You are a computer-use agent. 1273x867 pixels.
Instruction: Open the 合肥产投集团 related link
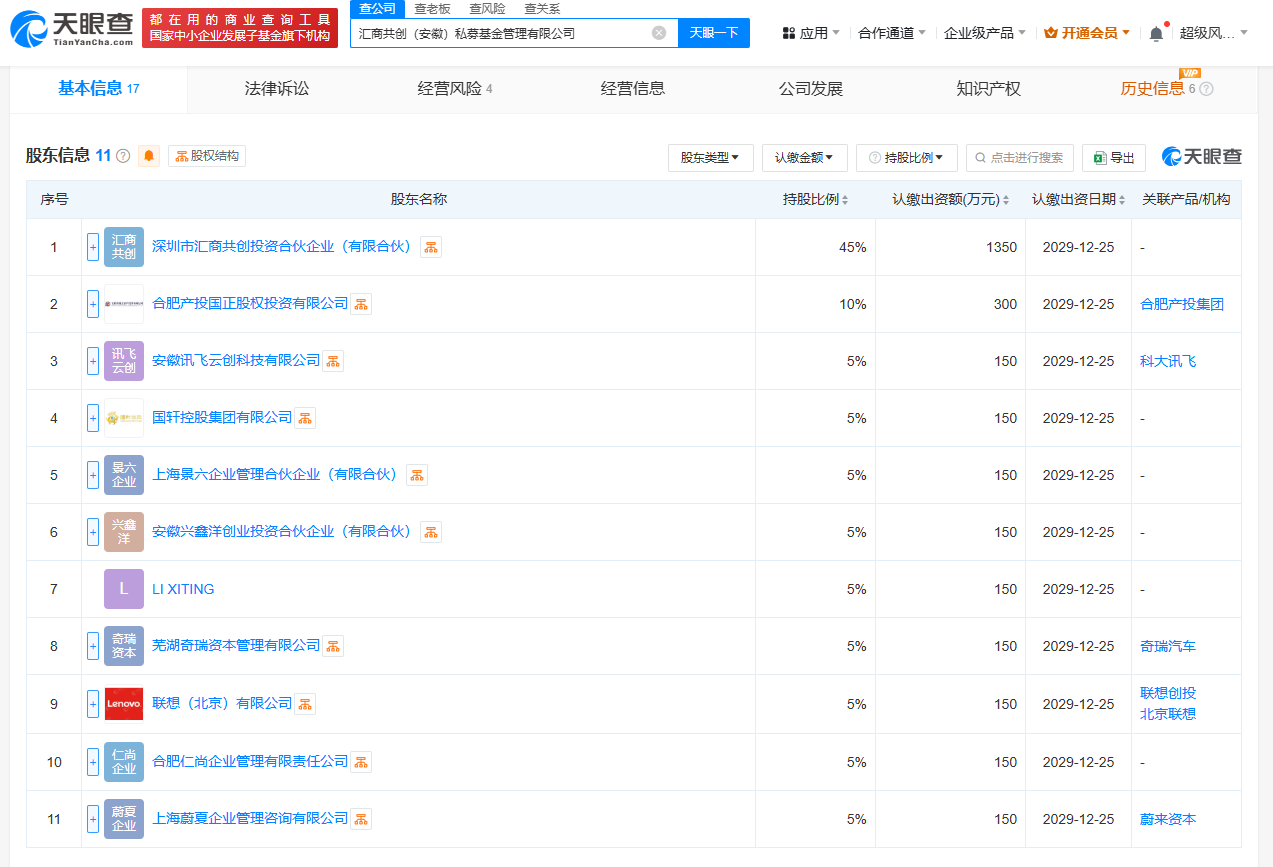[x=1182, y=304]
